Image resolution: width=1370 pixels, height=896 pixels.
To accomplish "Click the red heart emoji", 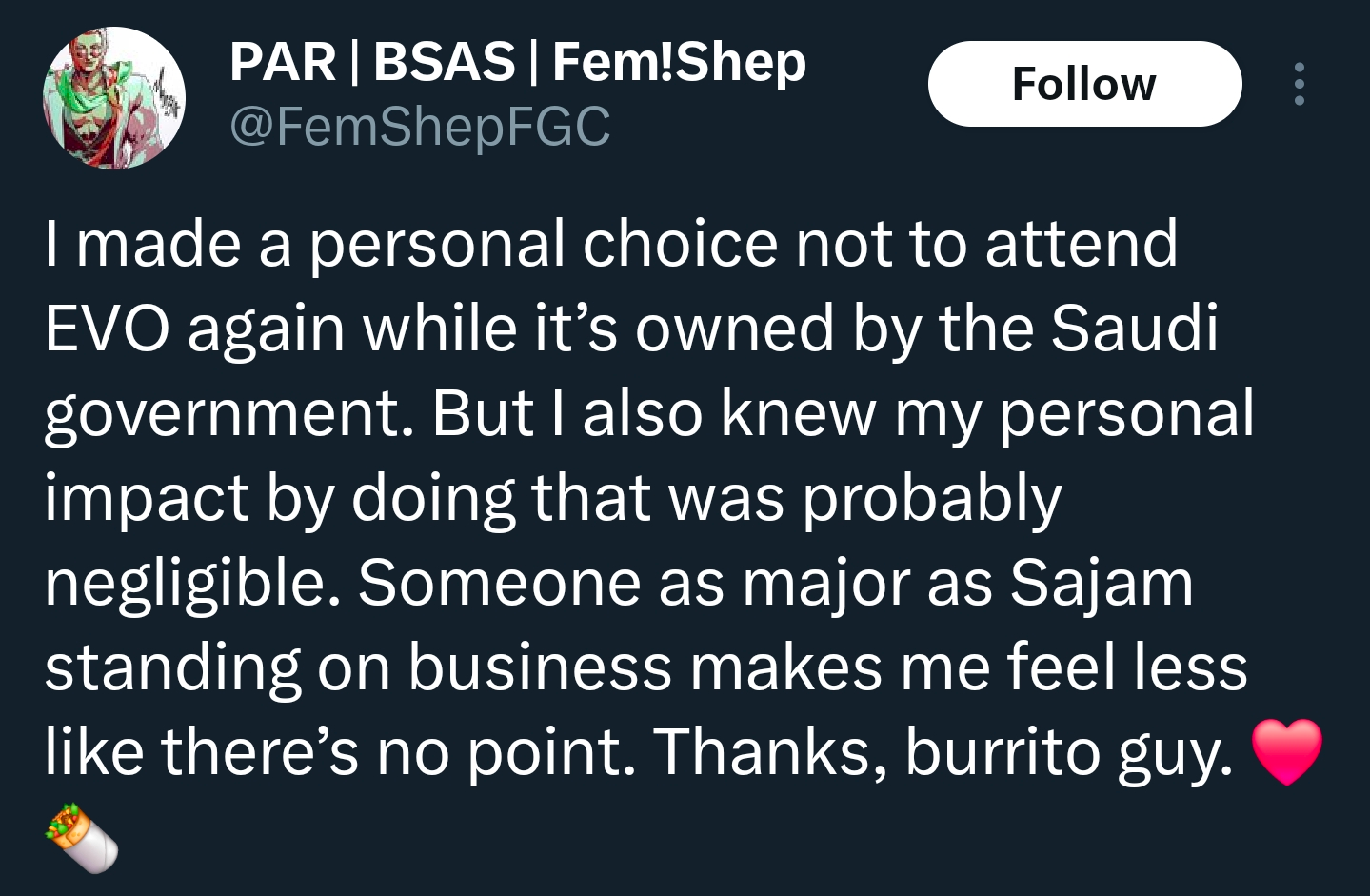I will 1286,752.
